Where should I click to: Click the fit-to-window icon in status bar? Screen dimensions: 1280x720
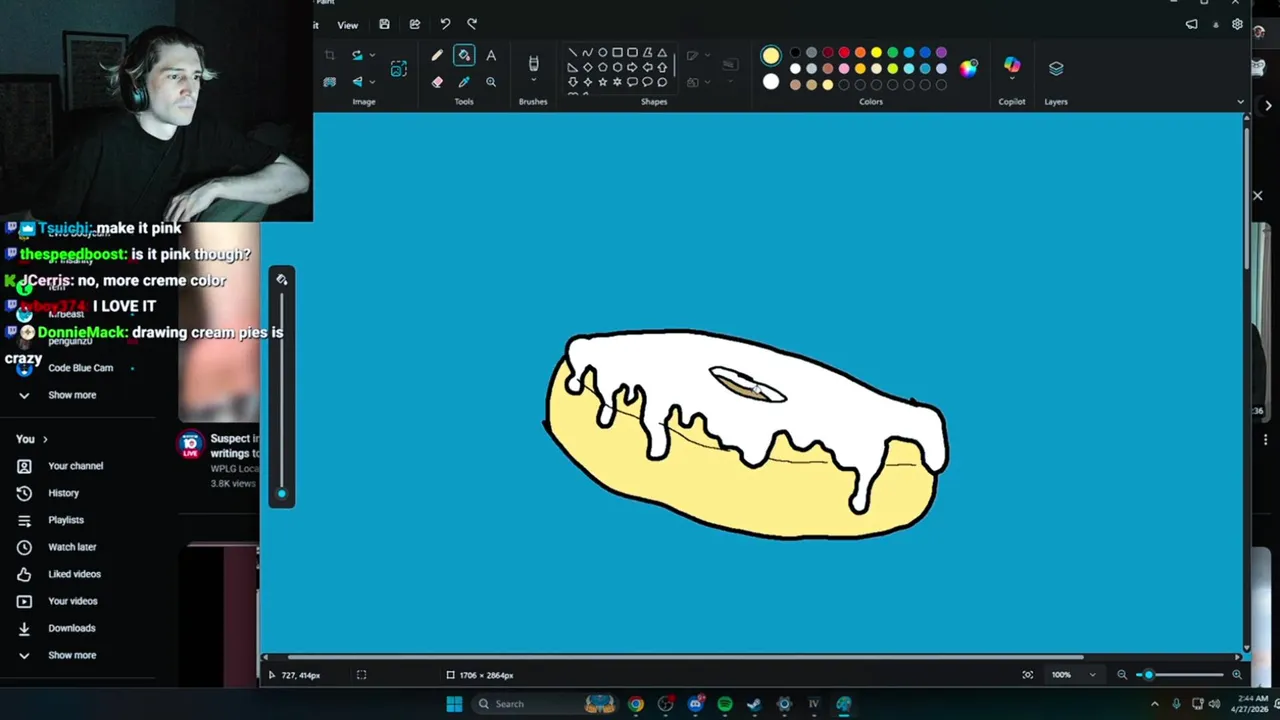[1028, 675]
